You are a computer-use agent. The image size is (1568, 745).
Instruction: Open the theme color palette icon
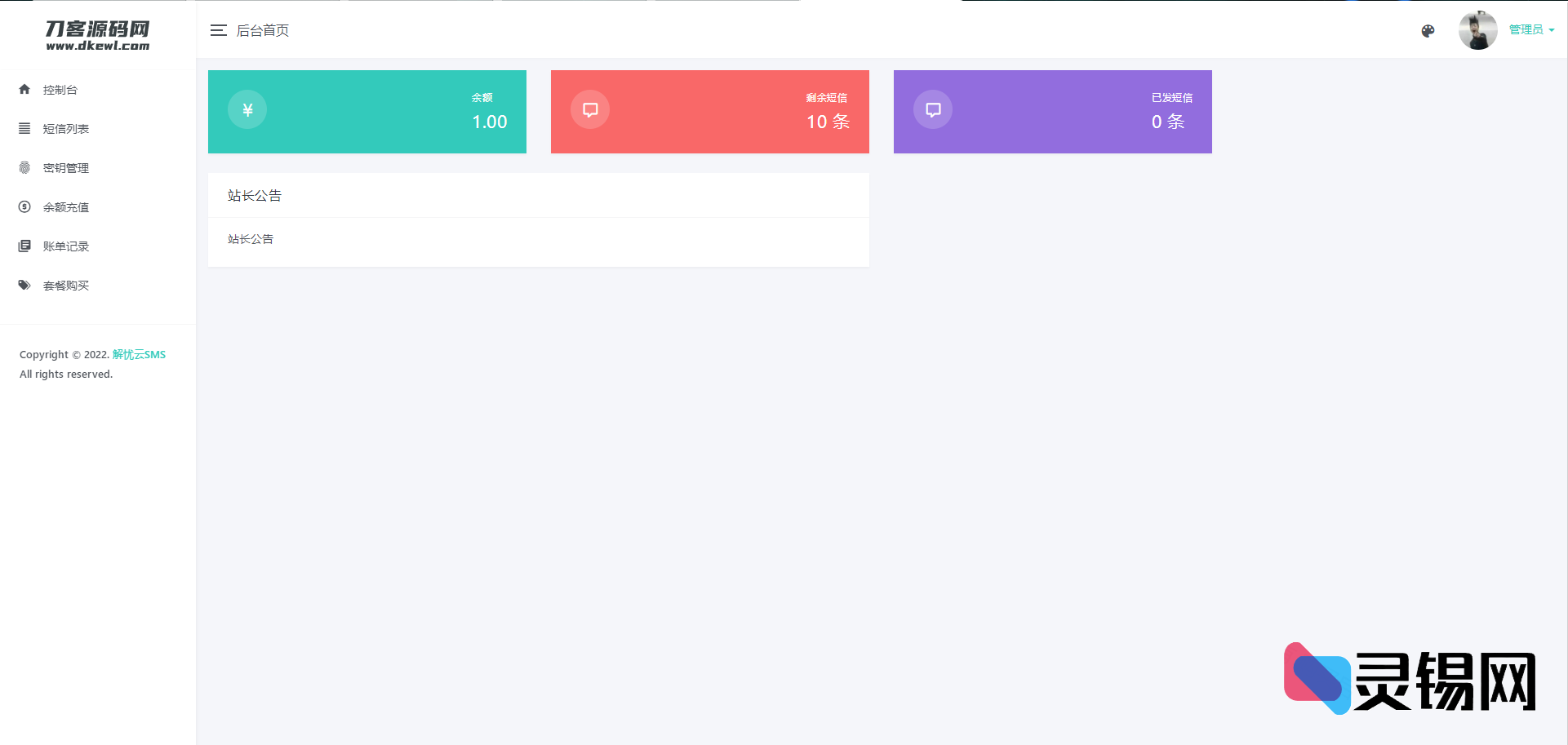pos(1428,31)
